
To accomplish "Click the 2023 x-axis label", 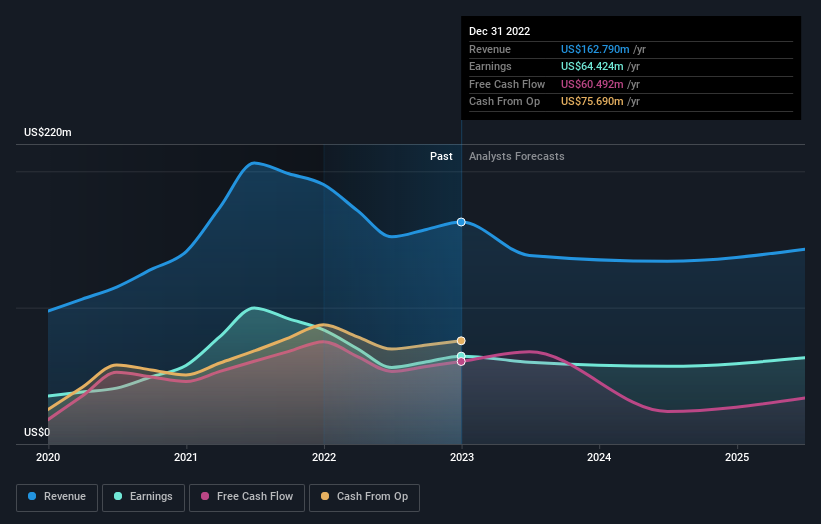I will [x=462, y=457].
